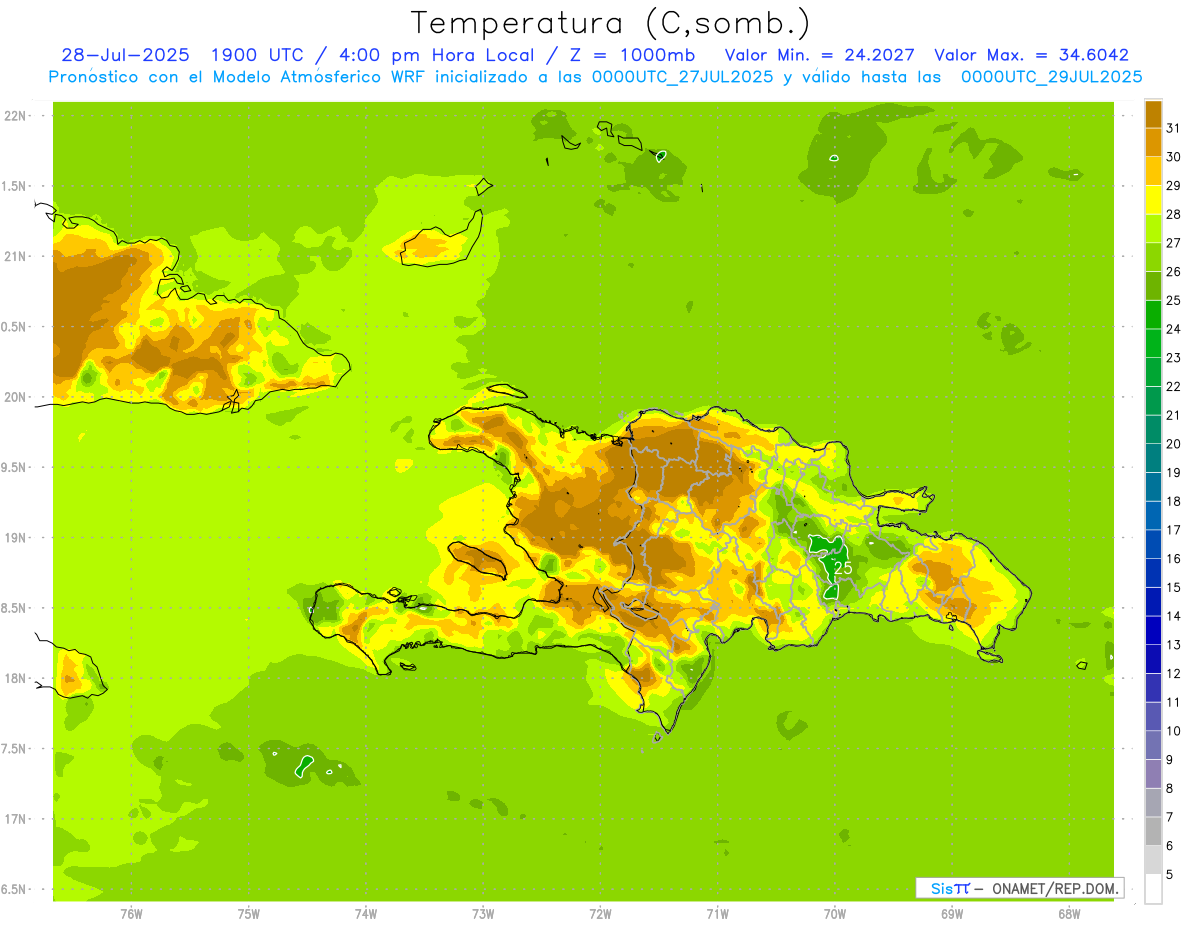Click the '74W' longitude label
The height and width of the screenshot is (927, 1200).
[x=366, y=914]
